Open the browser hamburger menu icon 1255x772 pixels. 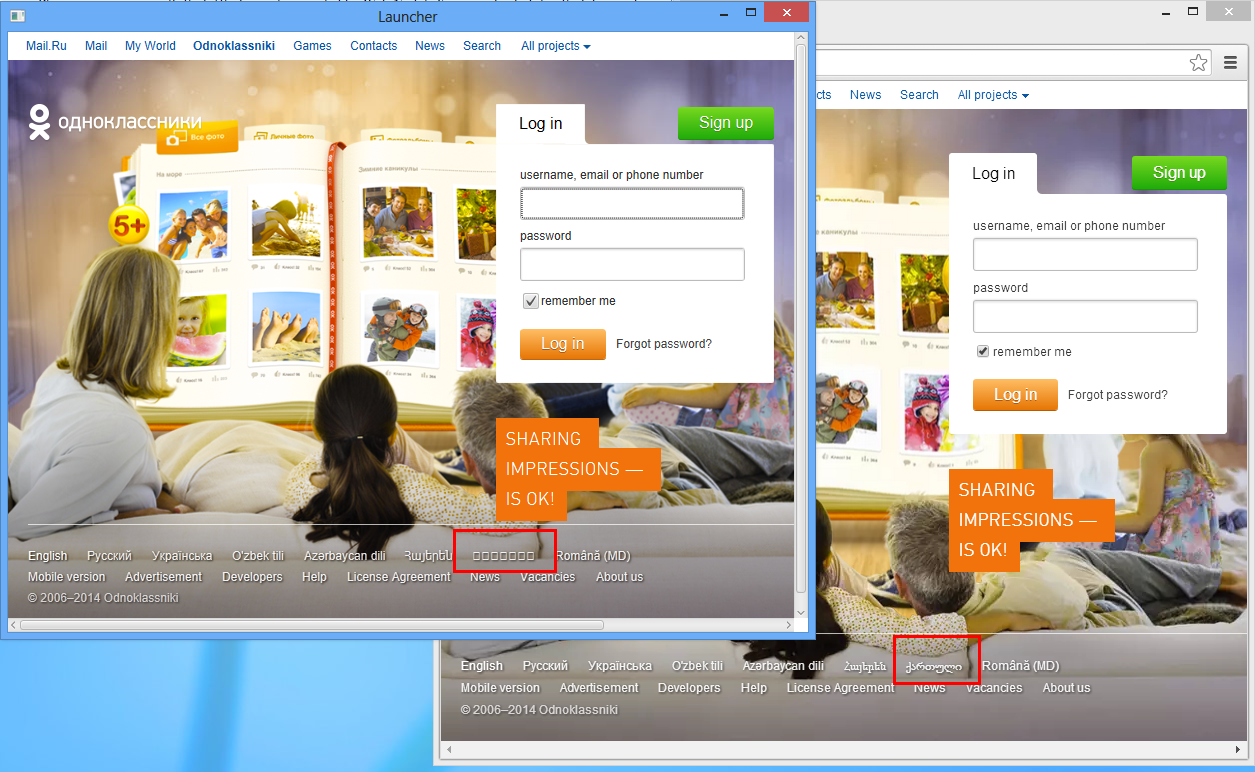[1230, 63]
